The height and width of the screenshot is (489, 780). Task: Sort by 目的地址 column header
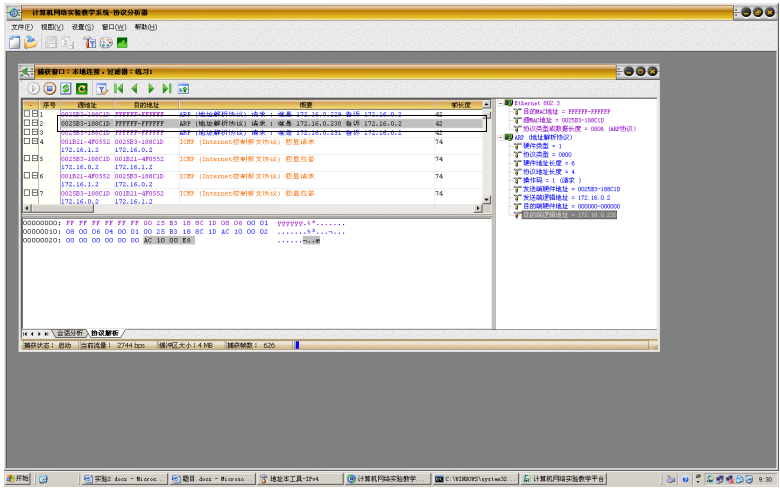coord(146,105)
